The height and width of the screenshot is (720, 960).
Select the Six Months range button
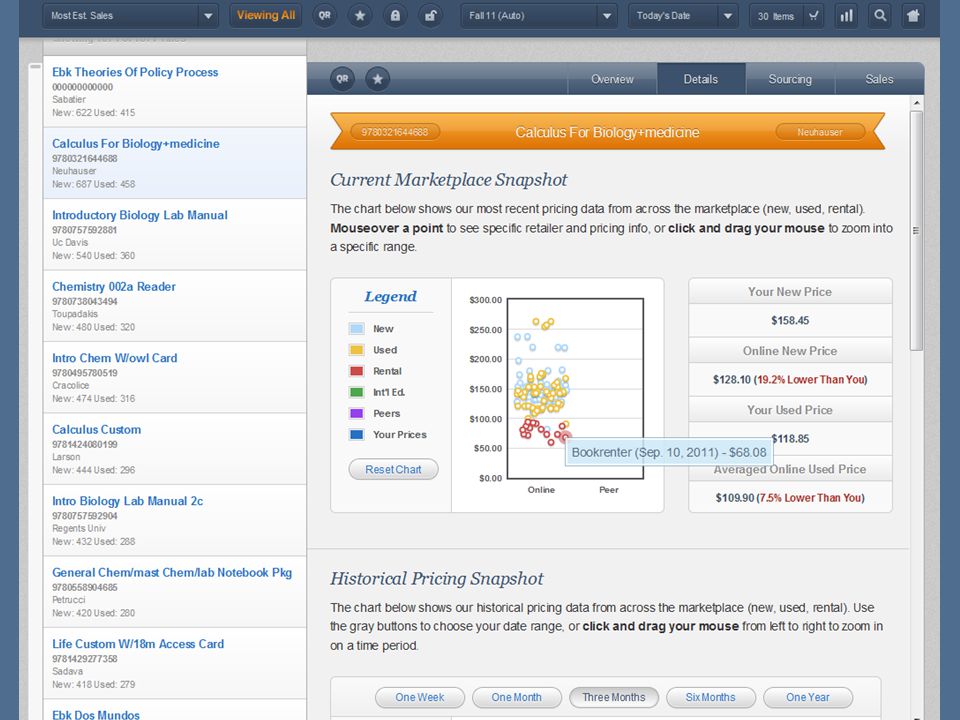(711, 697)
